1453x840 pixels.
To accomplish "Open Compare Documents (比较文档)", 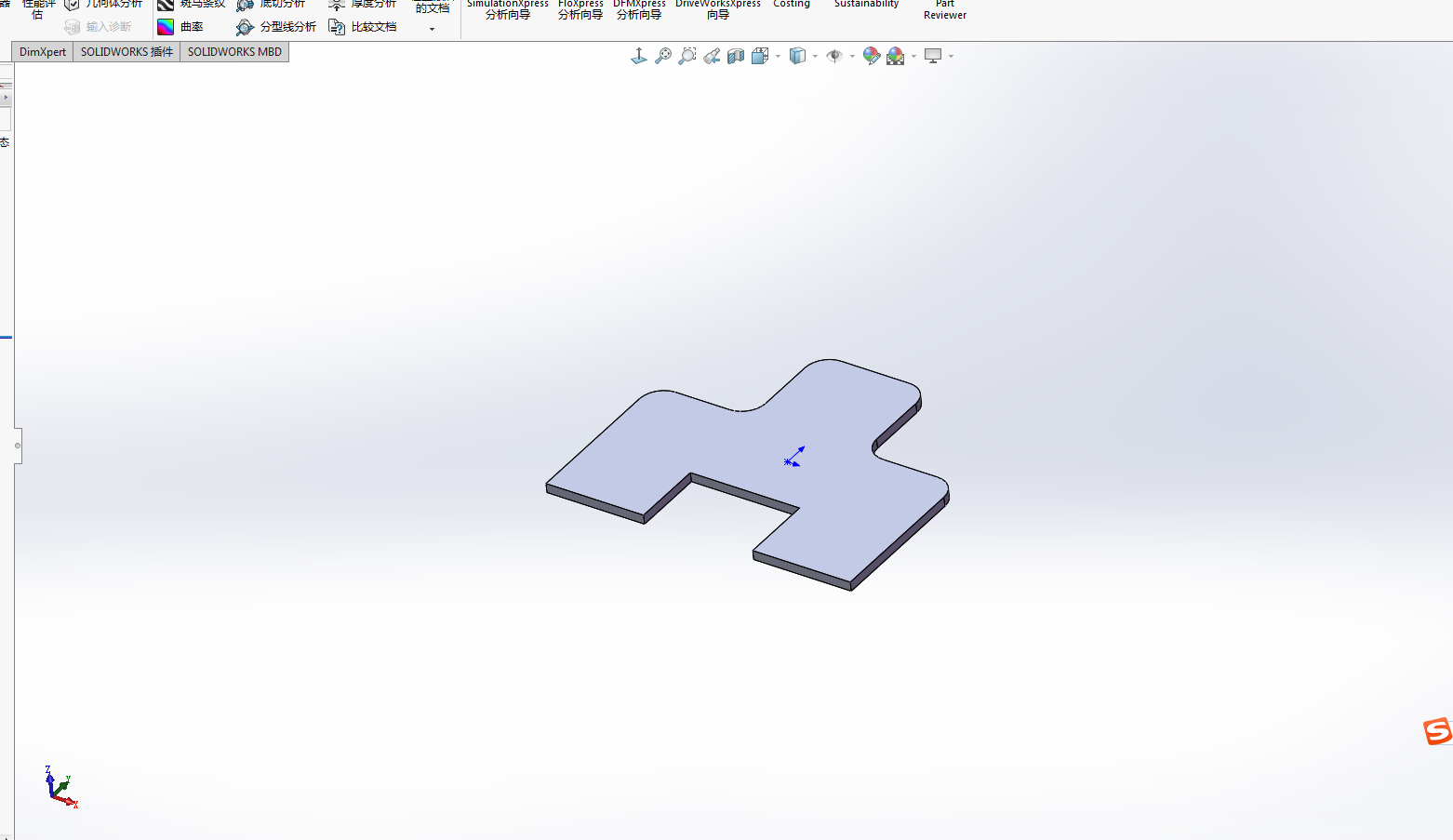I will tap(363, 27).
